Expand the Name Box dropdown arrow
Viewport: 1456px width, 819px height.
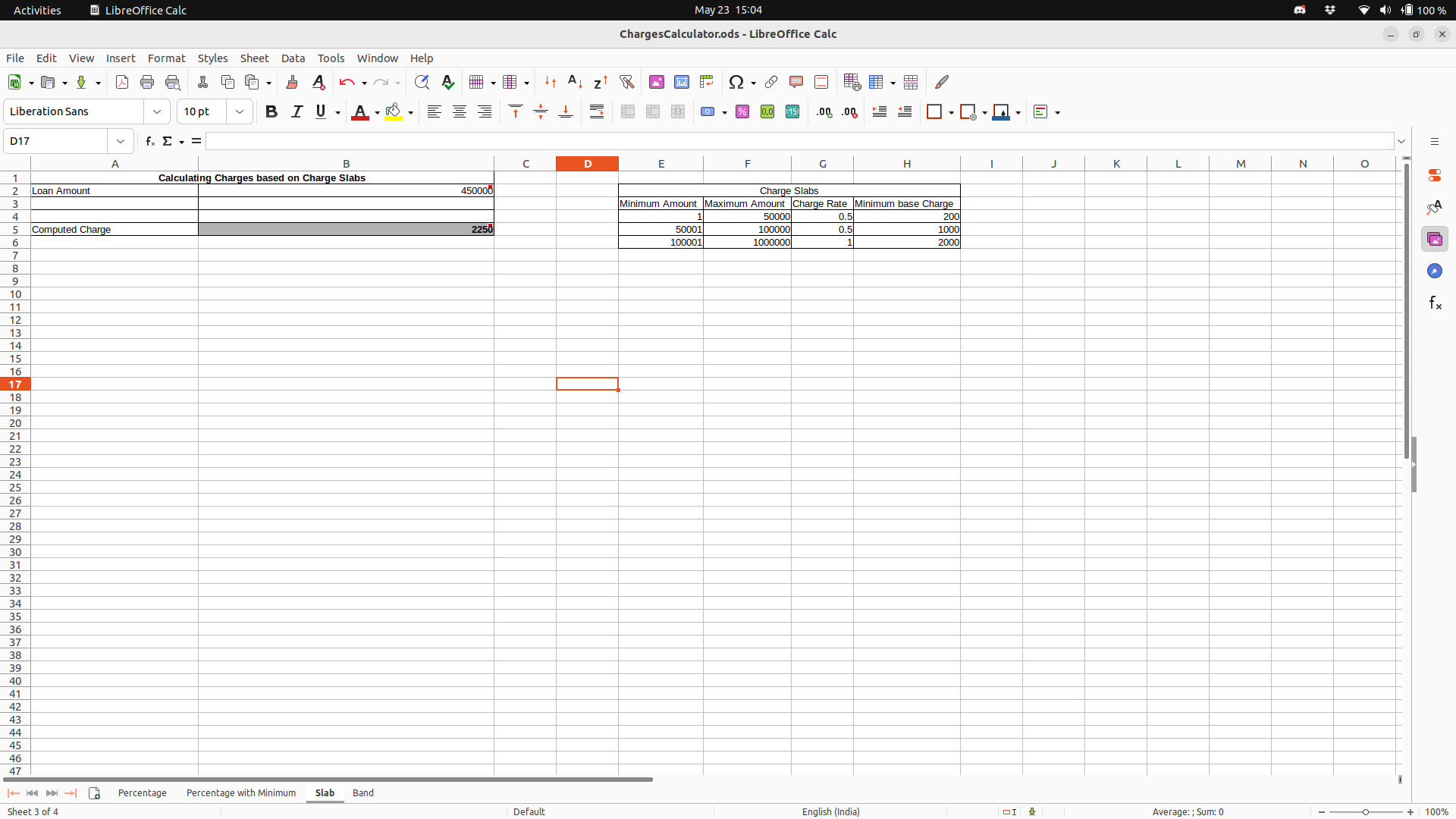[121, 142]
